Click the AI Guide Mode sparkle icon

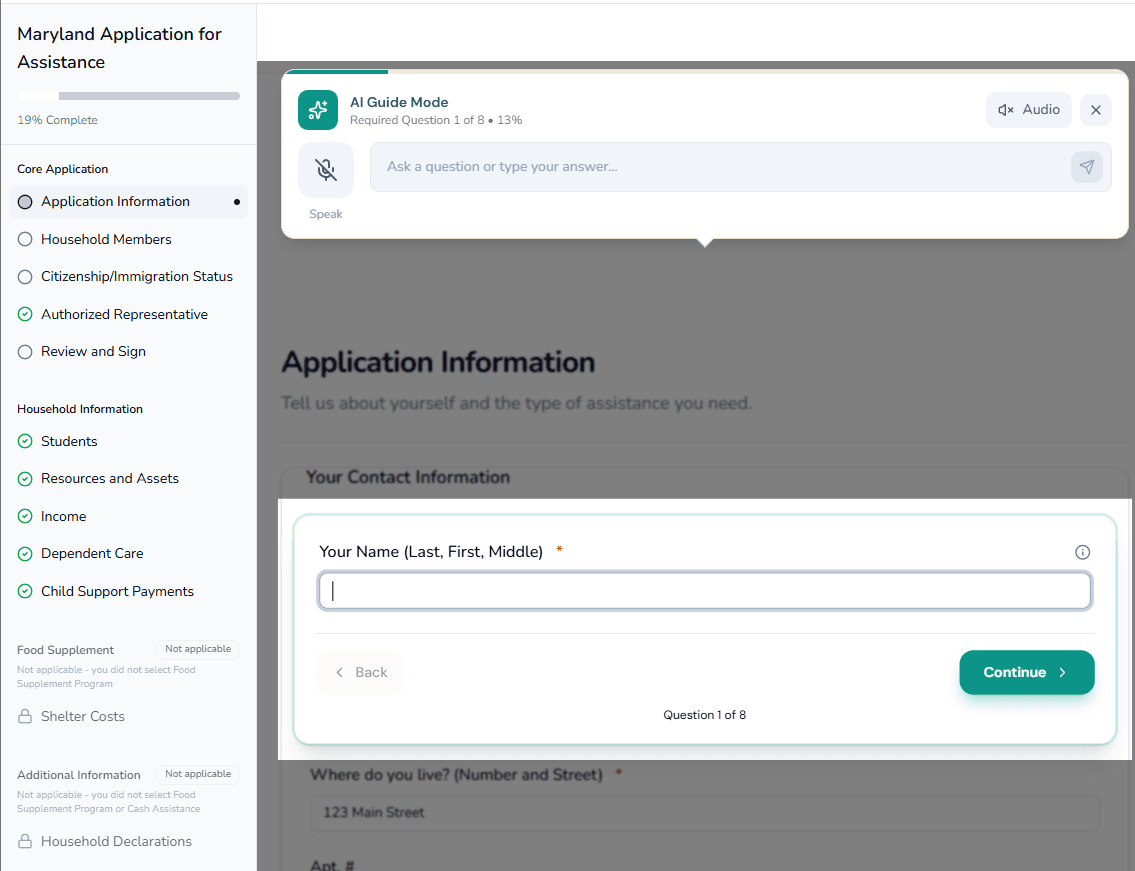[x=318, y=110]
